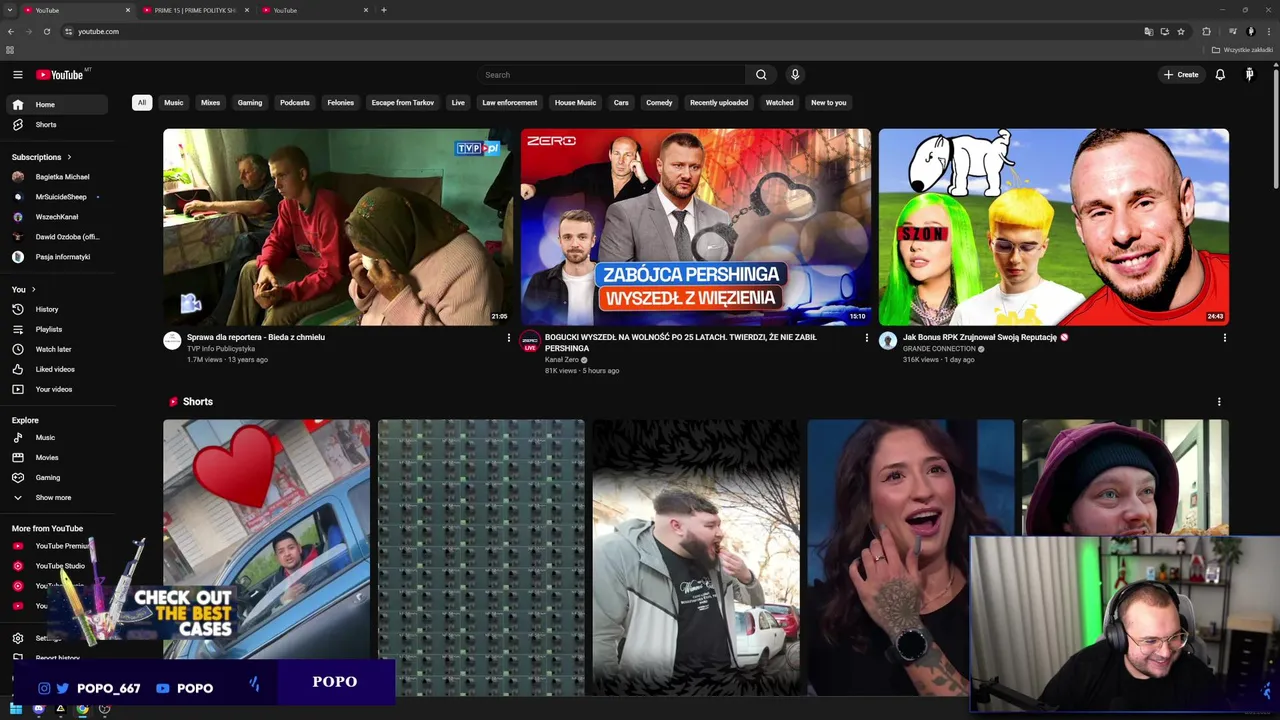The height and width of the screenshot is (720, 1280).
Task: Open the Shorts shelf three-dot menu
Action: click(x=1219, y=402)
